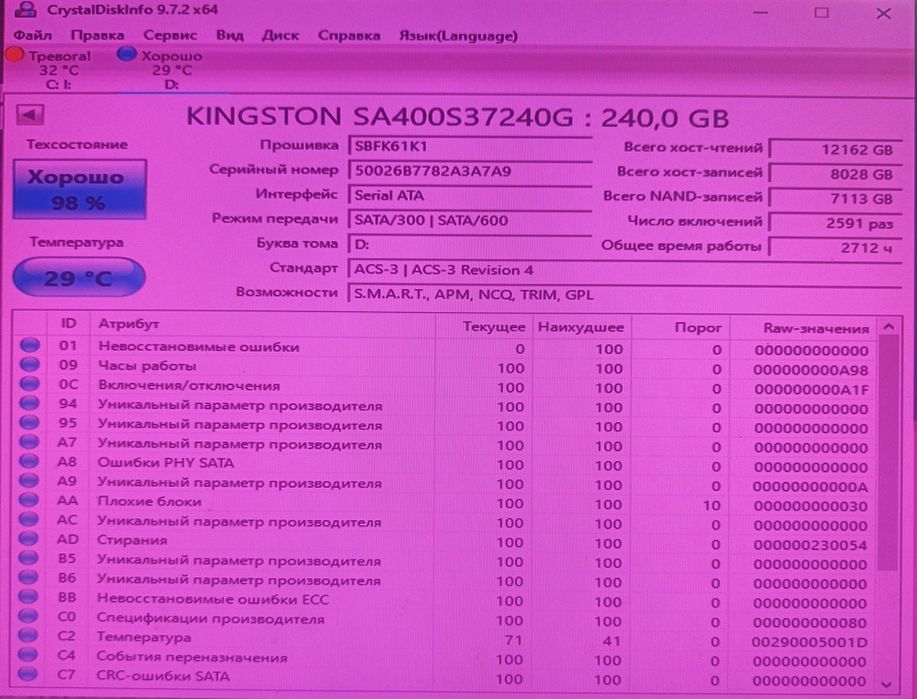Click the Raw-значения column header
917x699 pixels.
coord(804,328)
